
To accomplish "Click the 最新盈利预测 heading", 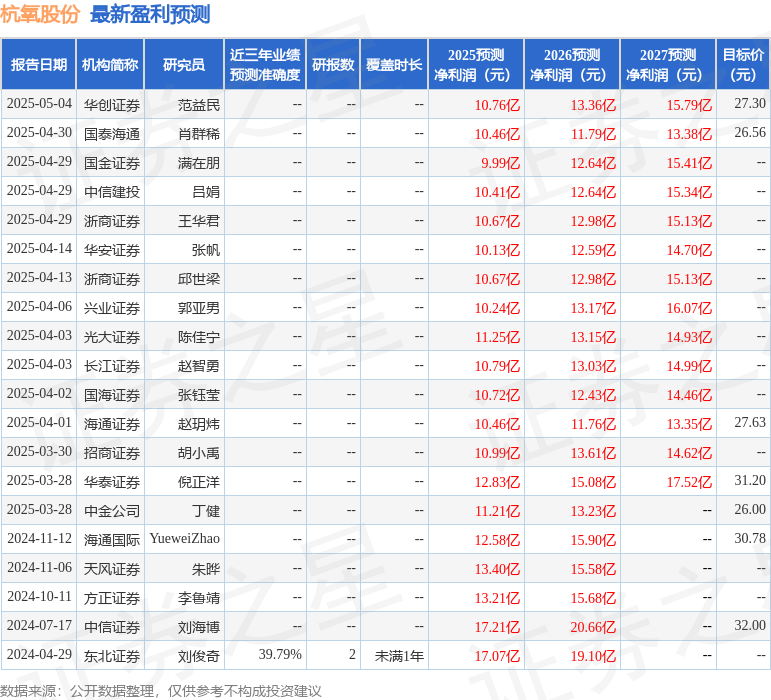I will [150, 14].
